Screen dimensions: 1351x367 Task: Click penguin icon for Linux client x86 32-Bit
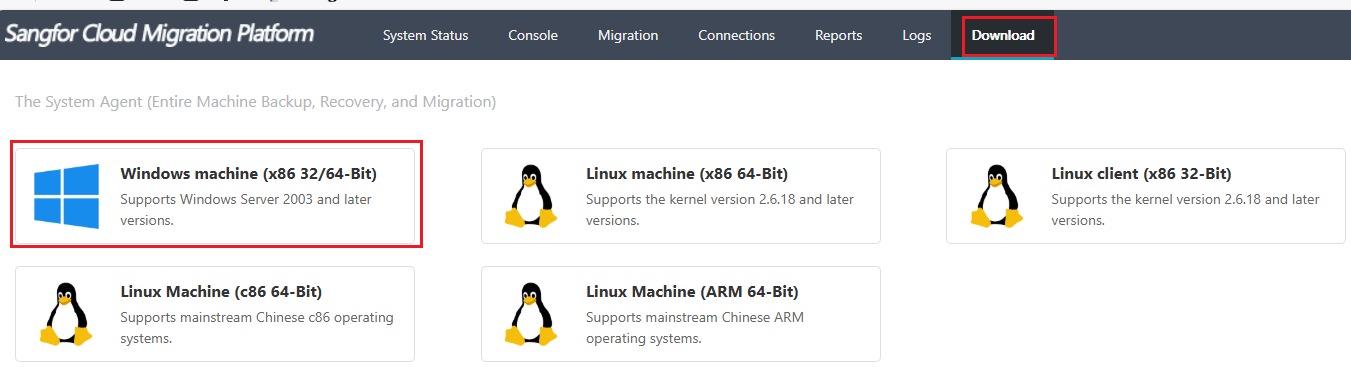[x=997, y=196]
